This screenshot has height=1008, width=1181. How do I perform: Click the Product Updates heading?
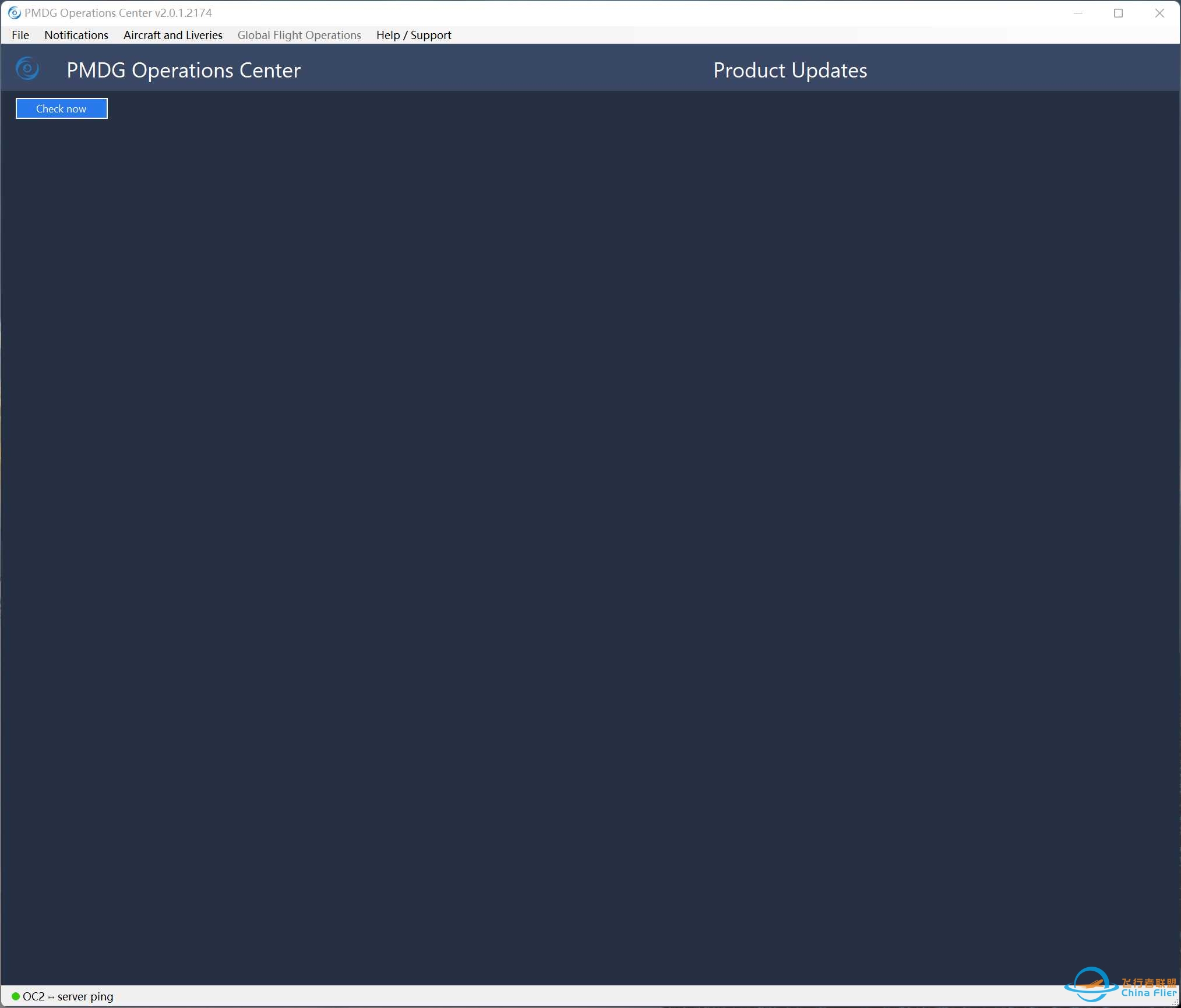[x=790, y=70]
